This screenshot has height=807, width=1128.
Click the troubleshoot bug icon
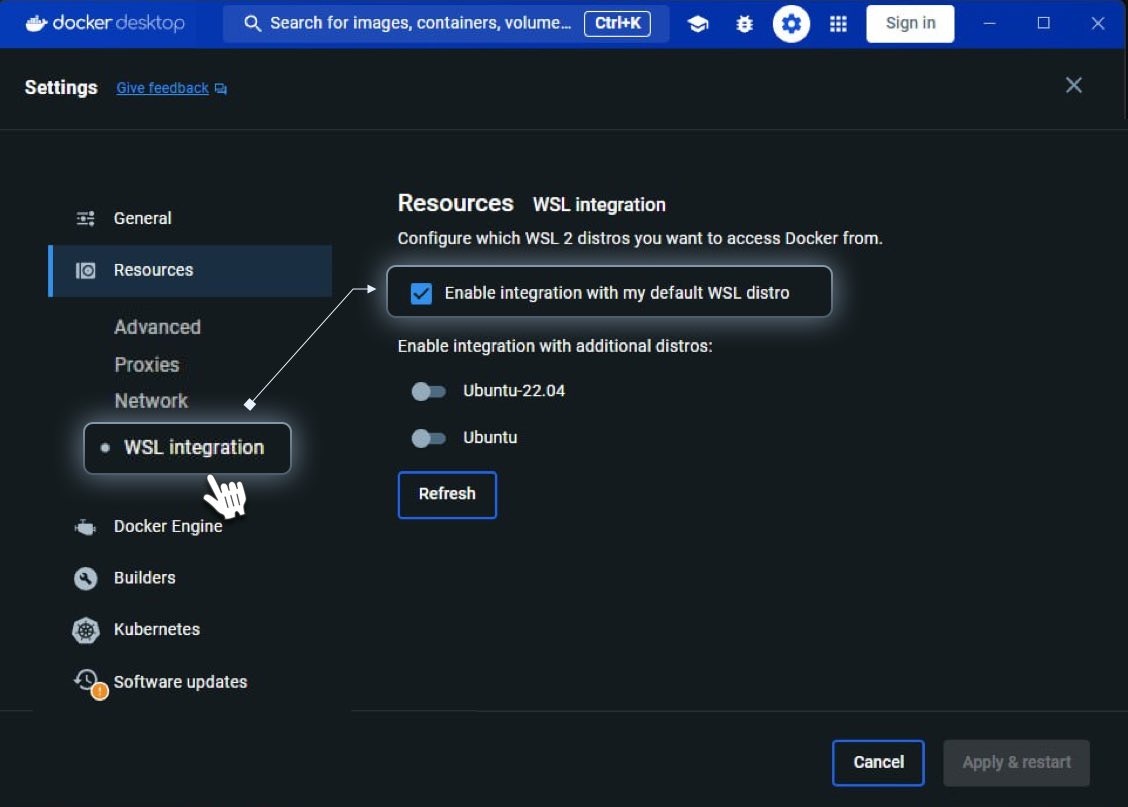click(x=745, y=24)
